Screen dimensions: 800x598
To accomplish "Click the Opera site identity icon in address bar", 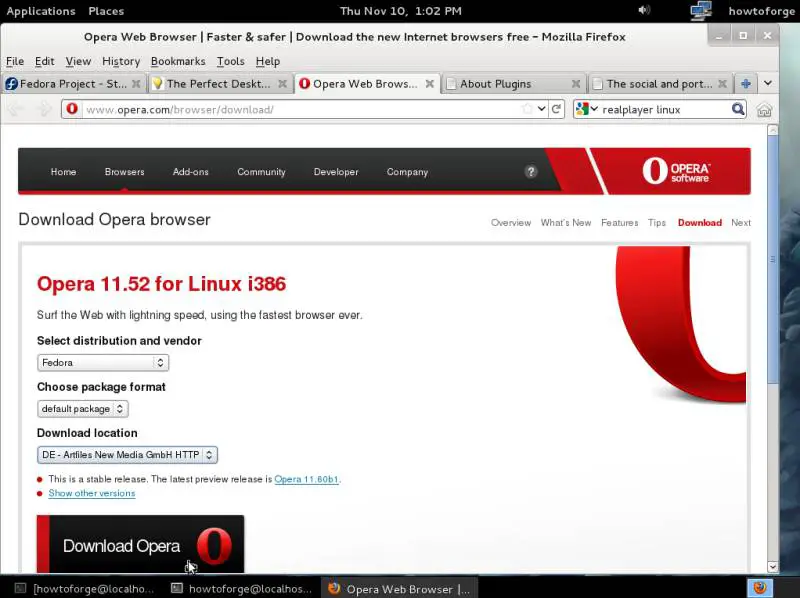I will click(x=72, y=109).
